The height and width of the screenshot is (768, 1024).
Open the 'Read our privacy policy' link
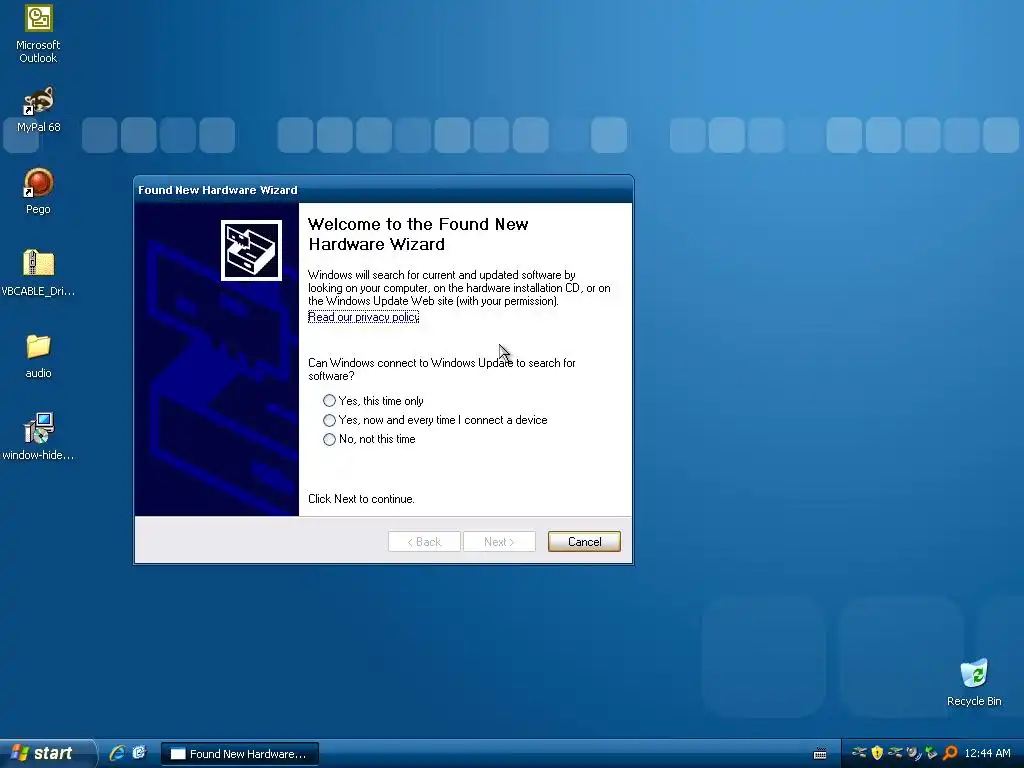tap(363, 317)
